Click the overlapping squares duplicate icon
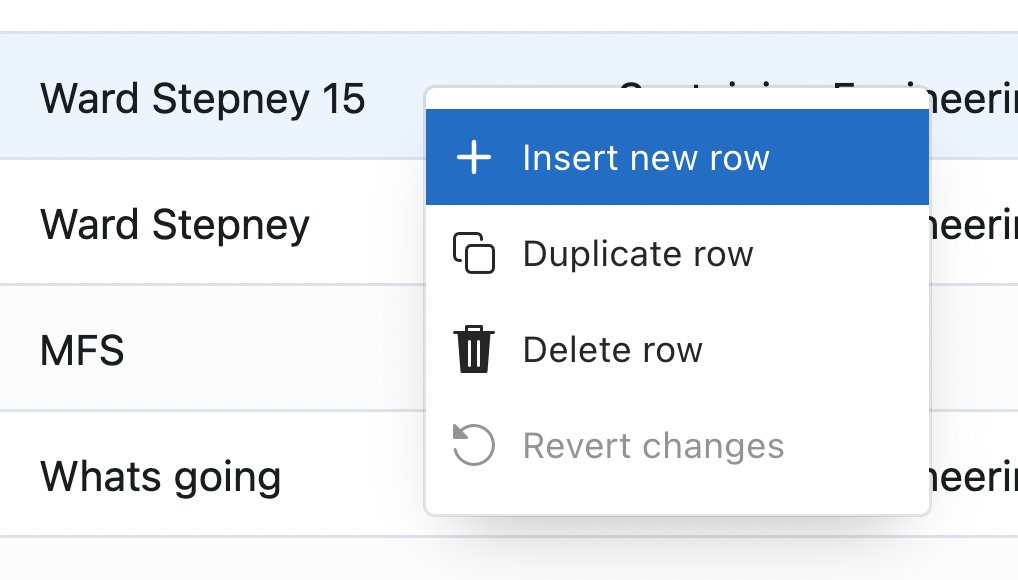The image size is (1018, 580). point(474,253)
